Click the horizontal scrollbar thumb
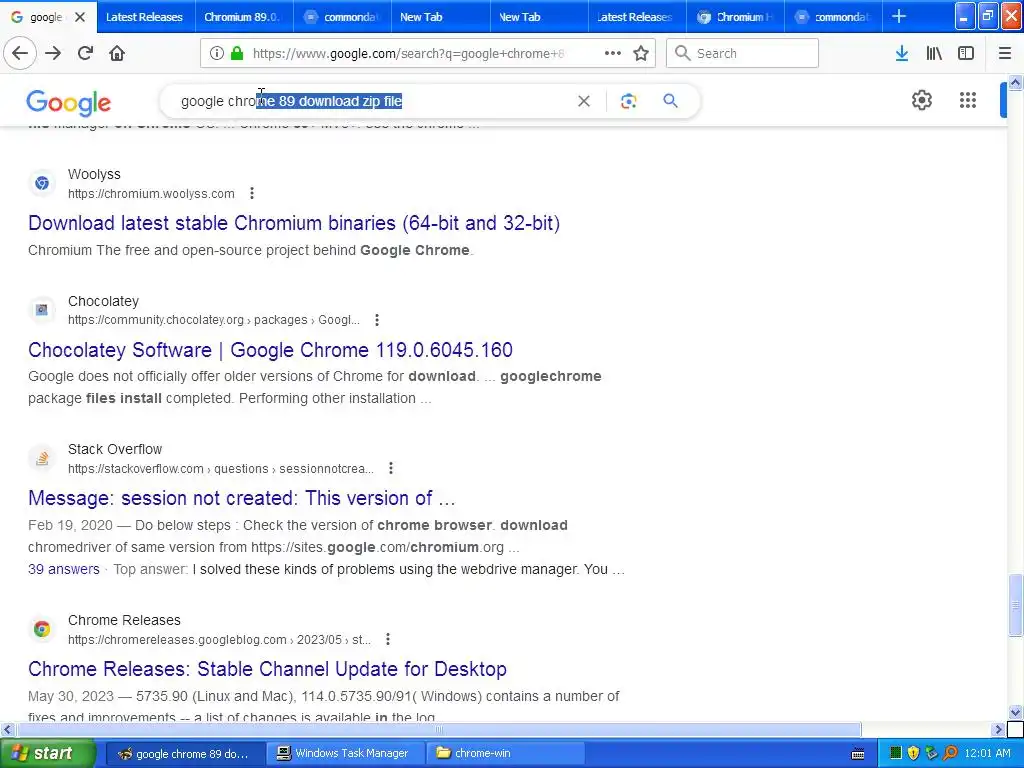Image resolution: width=1024 pixels, height=768 pixels. tap(439, 729)
